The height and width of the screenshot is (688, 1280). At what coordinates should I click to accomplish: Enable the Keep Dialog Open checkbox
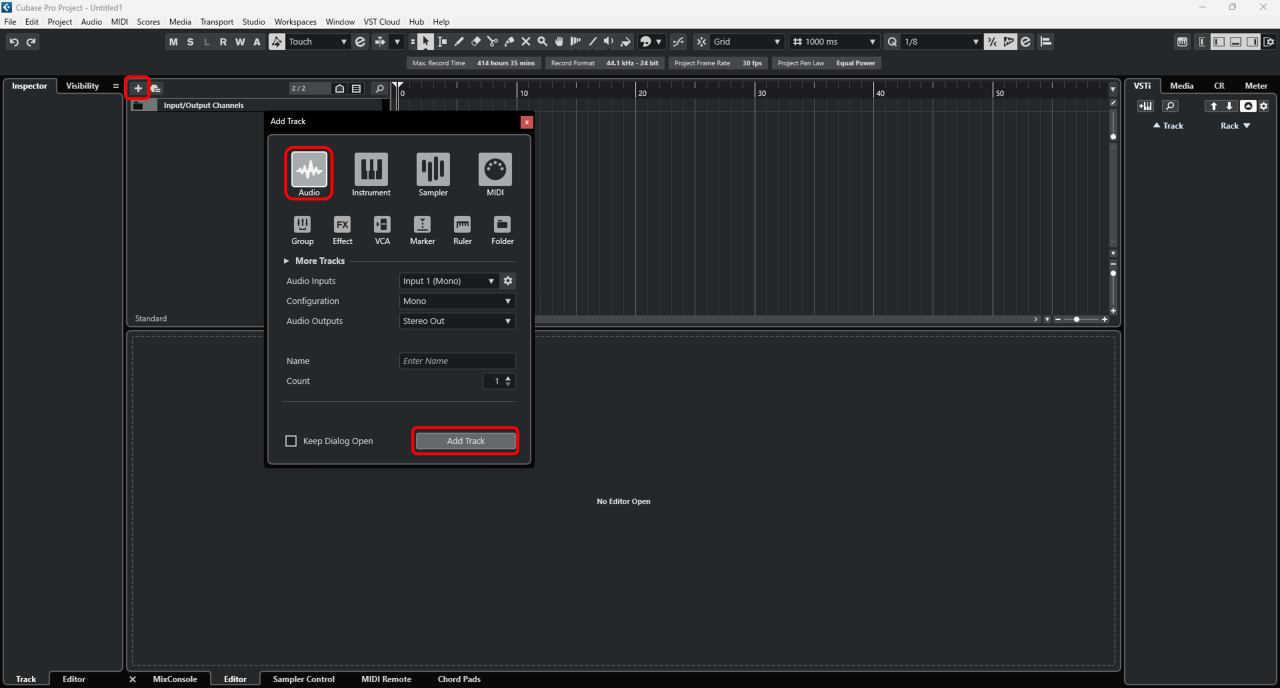(x=292, y=441)
